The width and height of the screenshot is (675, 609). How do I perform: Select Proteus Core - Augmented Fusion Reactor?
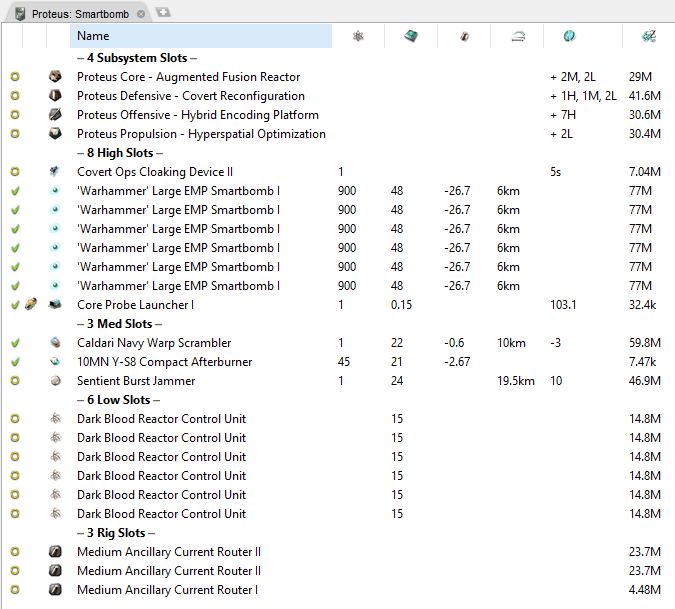tap(189, 77)
